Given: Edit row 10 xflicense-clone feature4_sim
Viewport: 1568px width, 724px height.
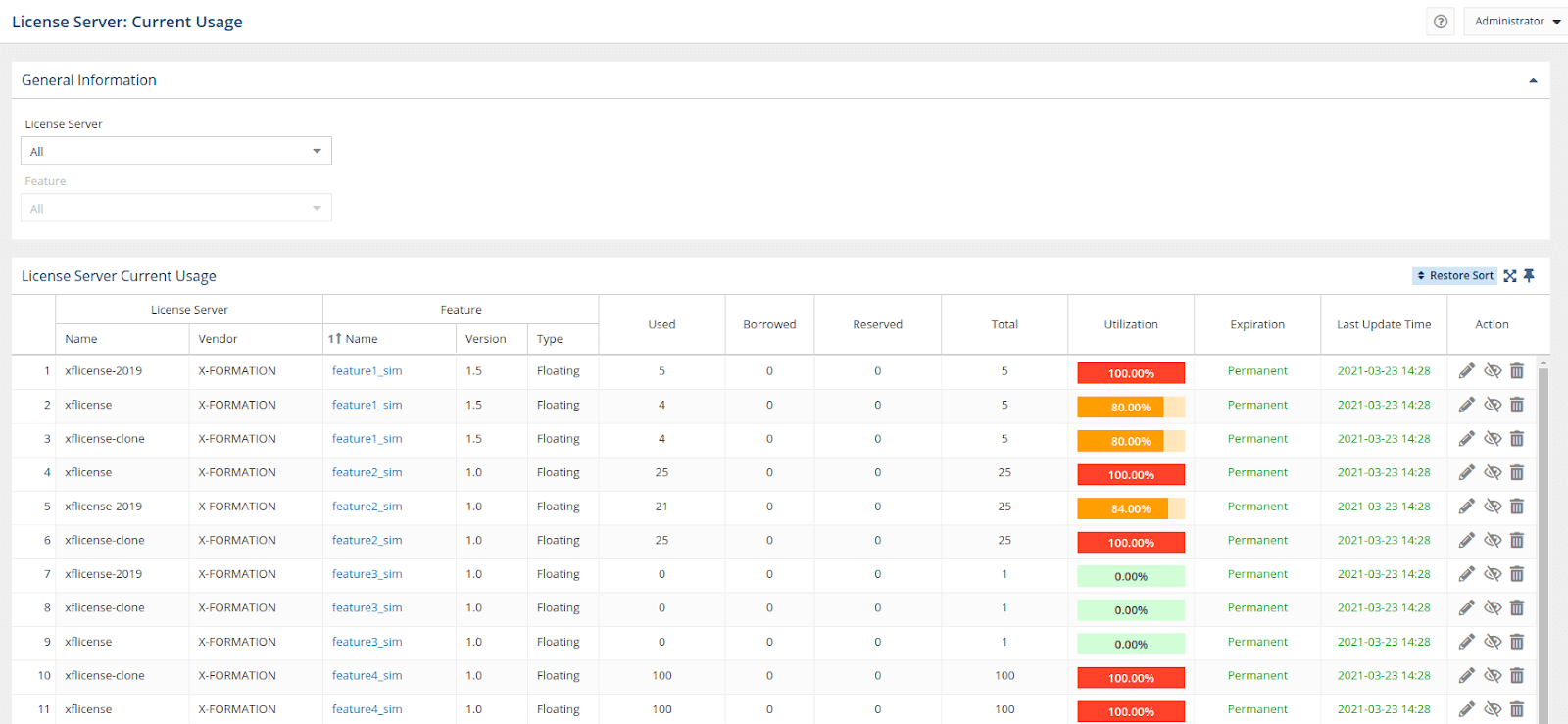Looking at the screenshot, I should (1467, 675).
